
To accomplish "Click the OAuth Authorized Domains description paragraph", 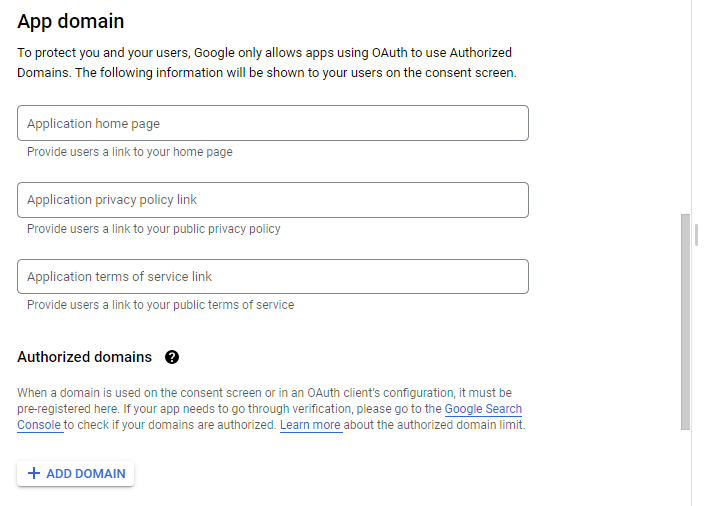I will click(267, 62).
